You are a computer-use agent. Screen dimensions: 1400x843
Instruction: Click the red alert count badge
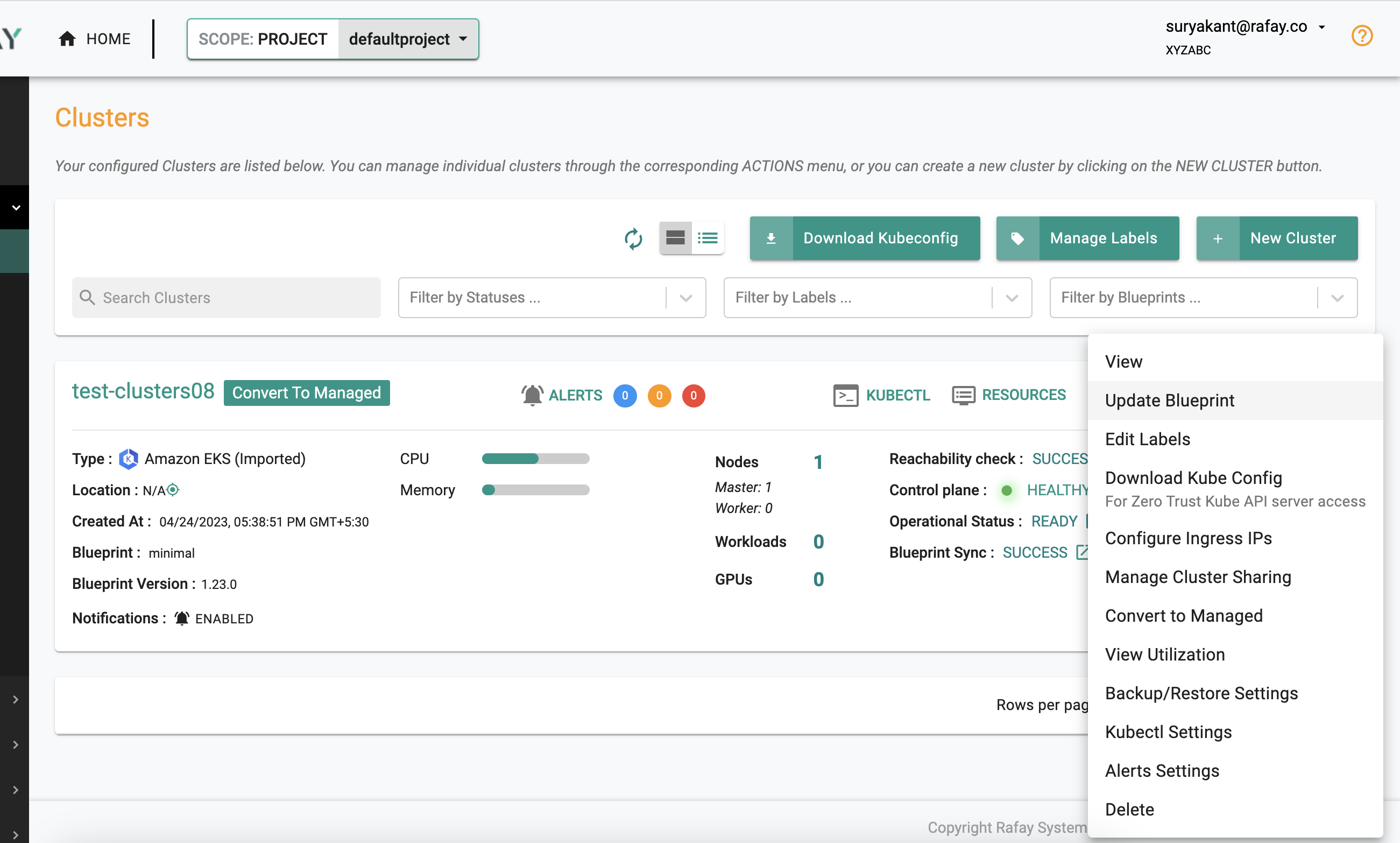coord(693,395)
